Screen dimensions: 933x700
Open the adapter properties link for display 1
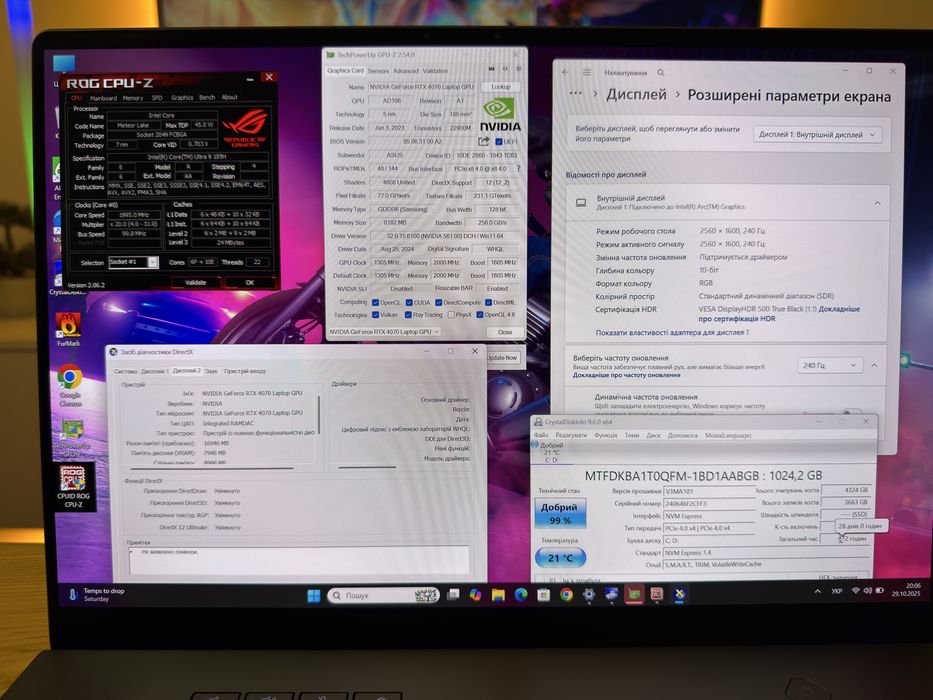click(672, 333)
